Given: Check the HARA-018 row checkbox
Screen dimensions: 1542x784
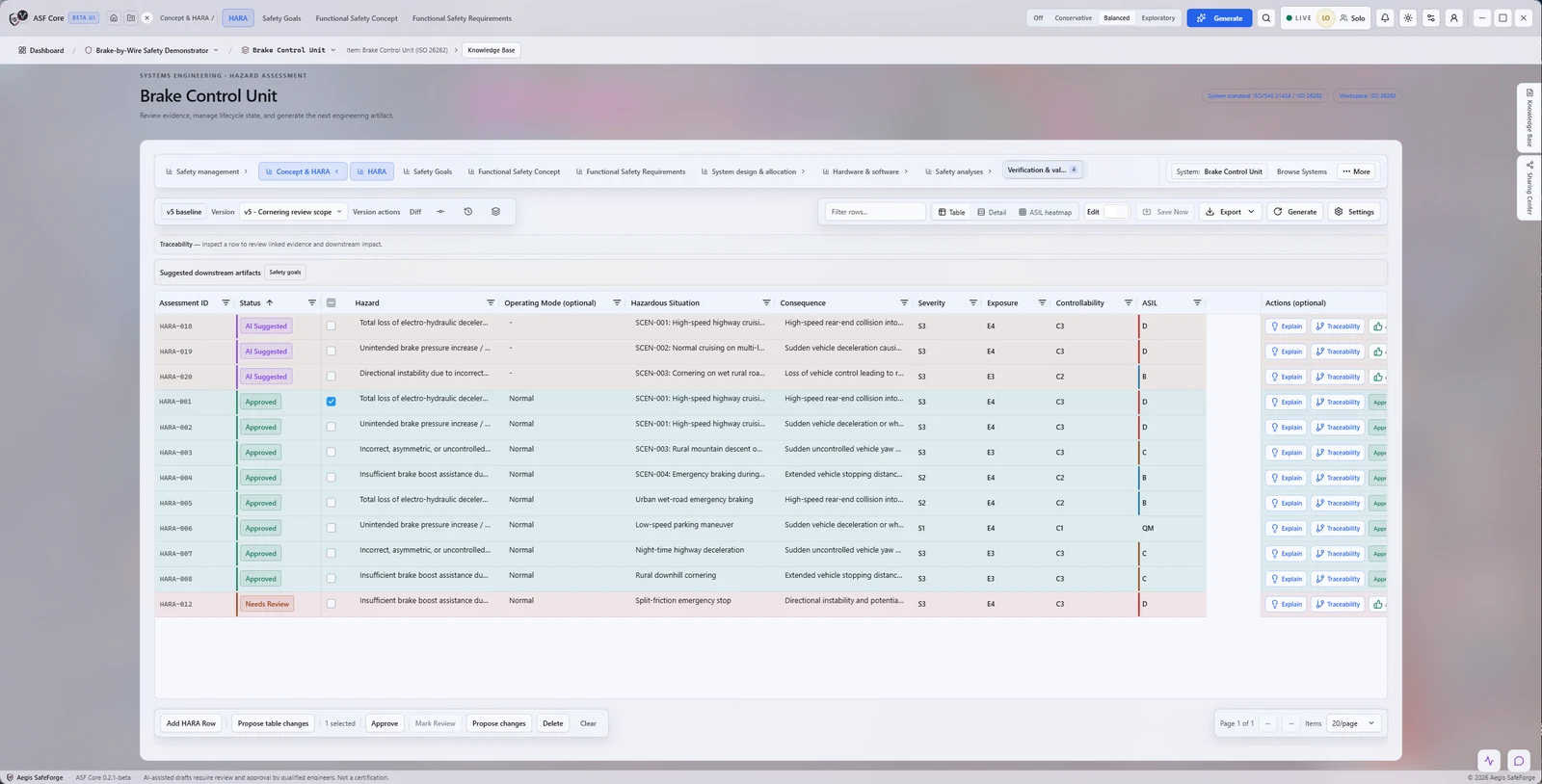Looking at the screenshot, I should [331, 326].
